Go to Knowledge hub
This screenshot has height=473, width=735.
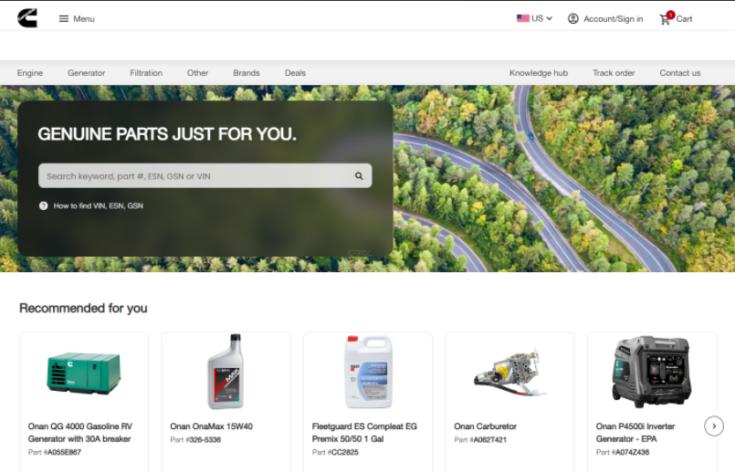coord(539,73)
